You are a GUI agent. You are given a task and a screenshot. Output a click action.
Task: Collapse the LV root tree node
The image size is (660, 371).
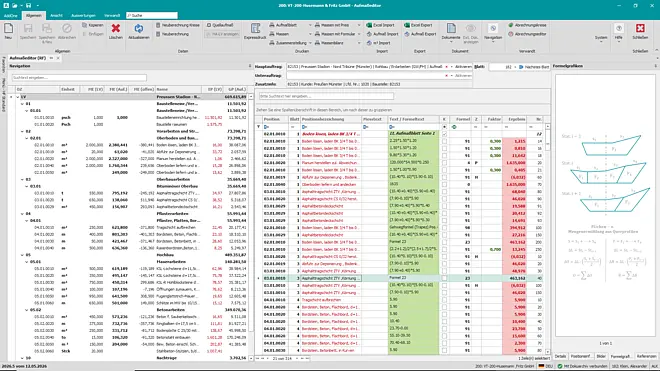pos(17,97)
